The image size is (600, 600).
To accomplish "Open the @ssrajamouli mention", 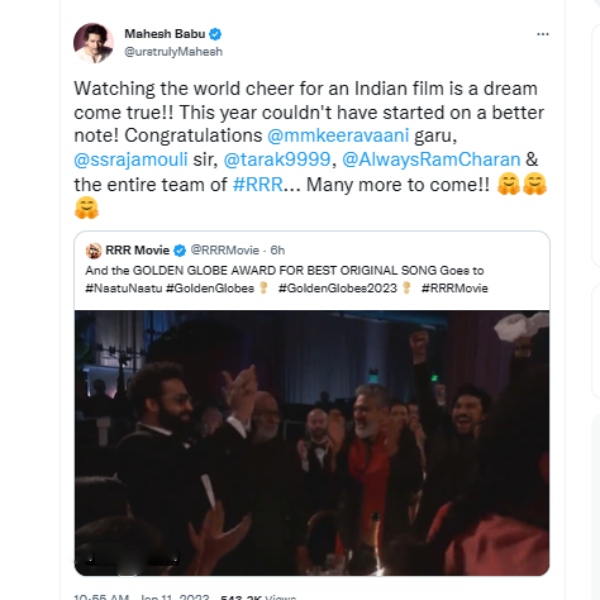I will [130, 159].
